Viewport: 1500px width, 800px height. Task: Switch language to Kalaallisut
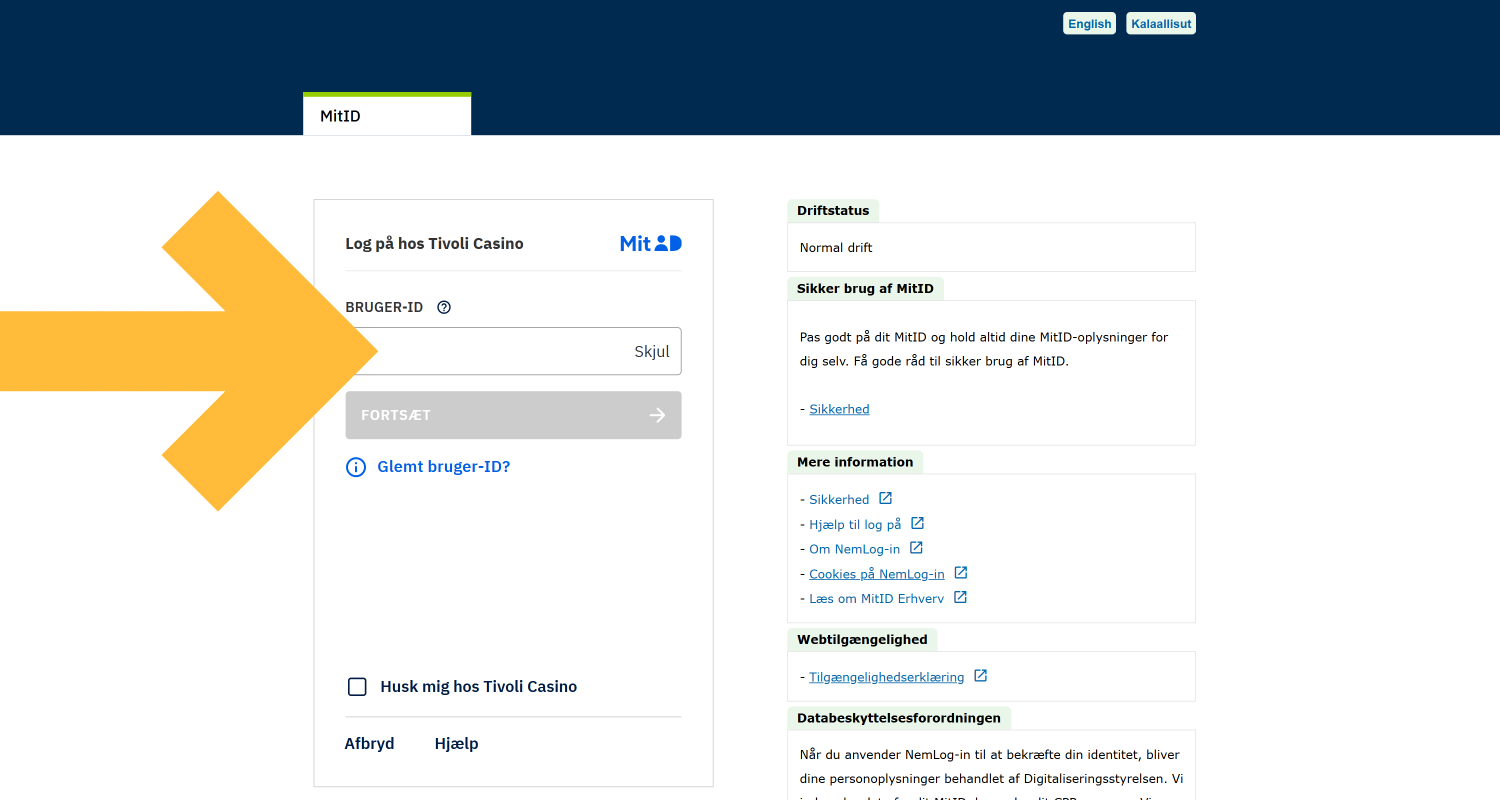(1161, 23)
